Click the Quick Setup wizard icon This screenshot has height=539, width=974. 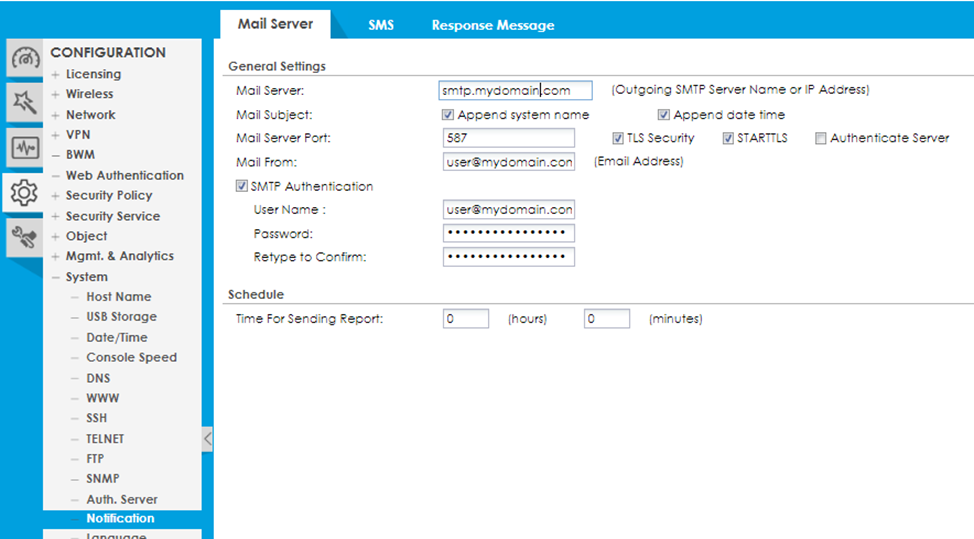tap(25, 101)
